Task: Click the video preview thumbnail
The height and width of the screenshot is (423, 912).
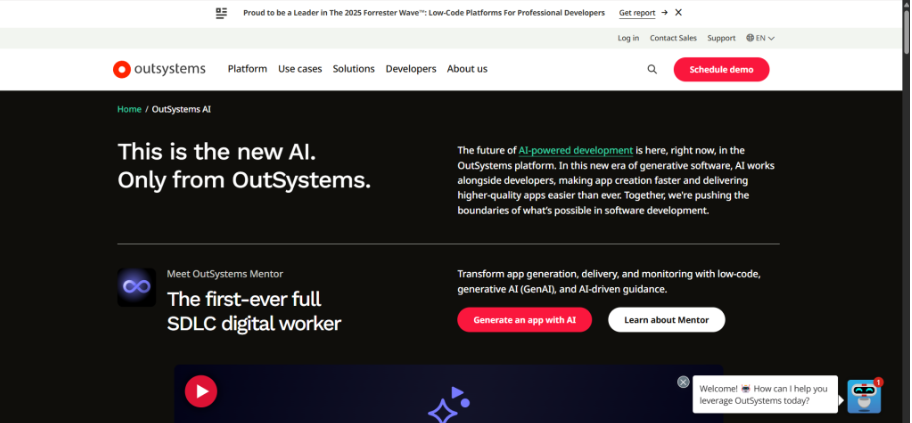Action: pyautogui.click(x=448, y=394)
